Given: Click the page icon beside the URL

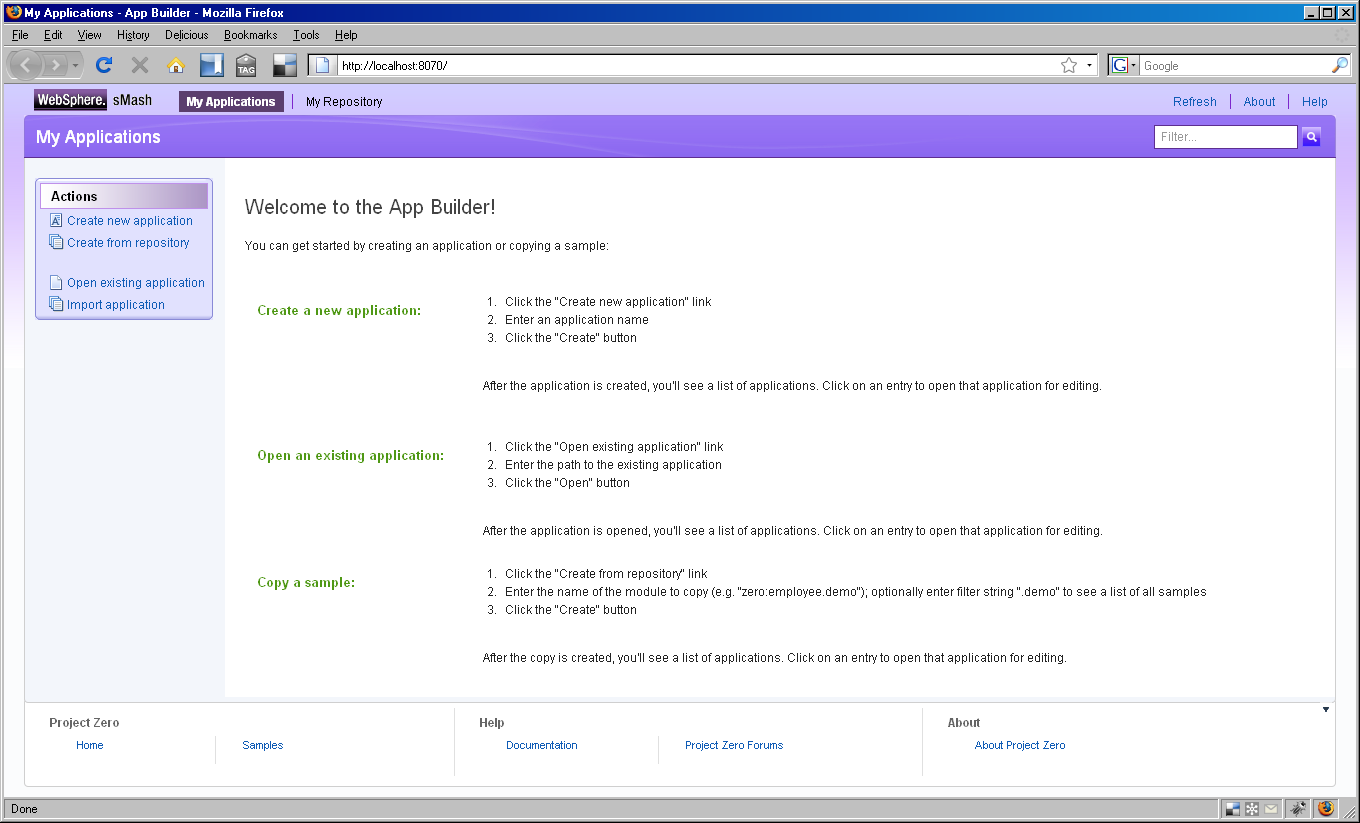Looking at the screenshot, I should click(x=322, y=65).
